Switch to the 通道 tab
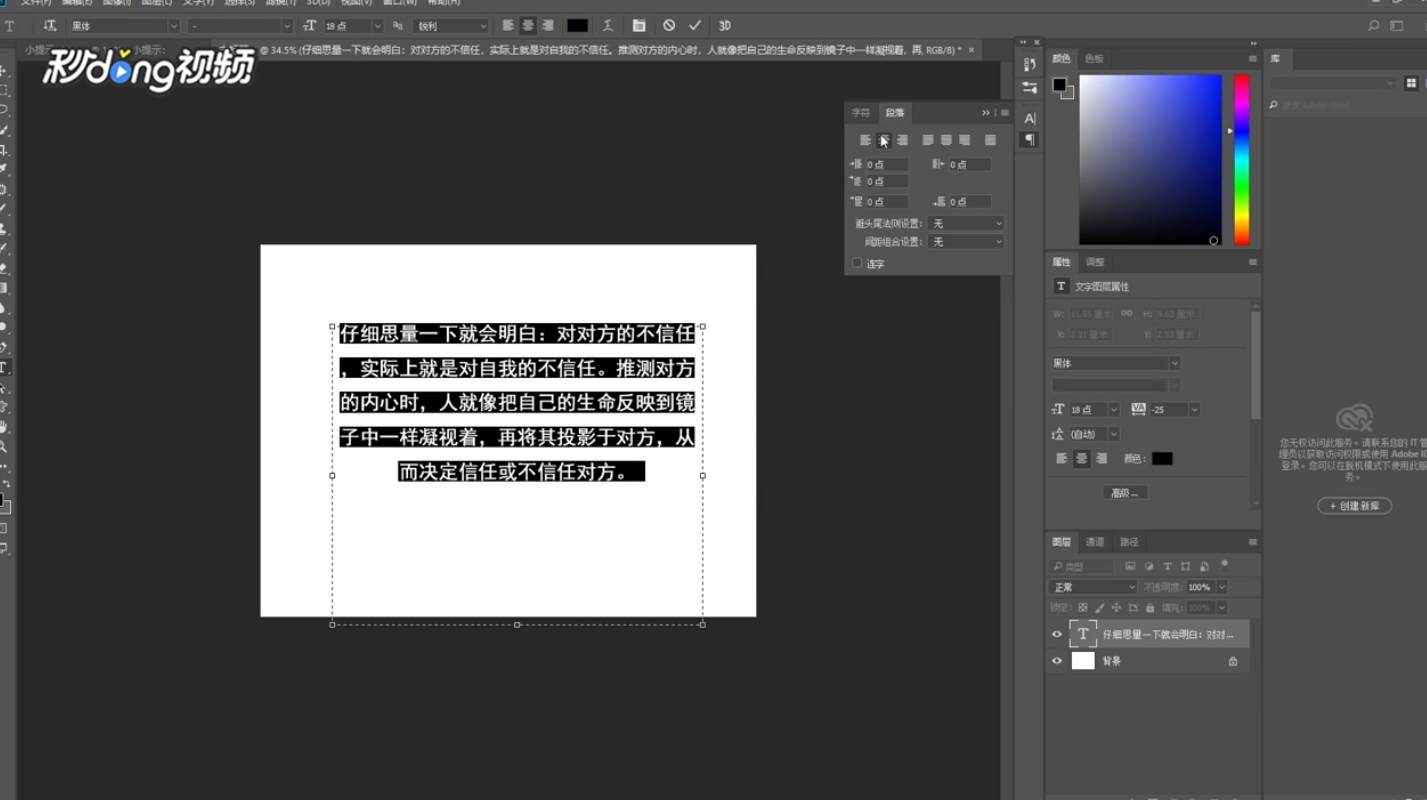 point(1096,542)
